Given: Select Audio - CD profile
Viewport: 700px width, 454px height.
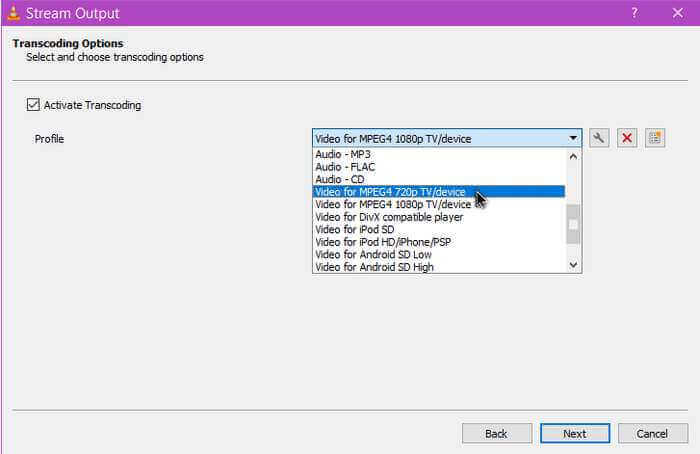Looking at the screenshot, I should point(439,179).
